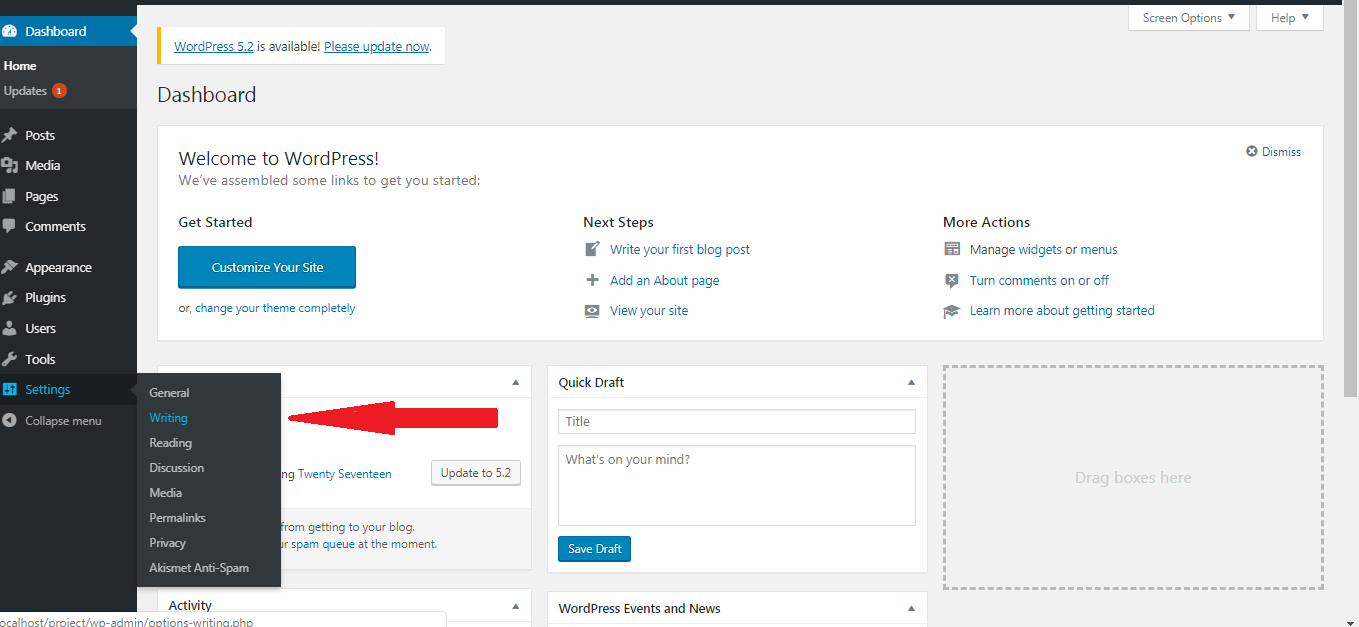Click change your theme completely link
Screen dimensions: 1359x627
tap(275, 308)
